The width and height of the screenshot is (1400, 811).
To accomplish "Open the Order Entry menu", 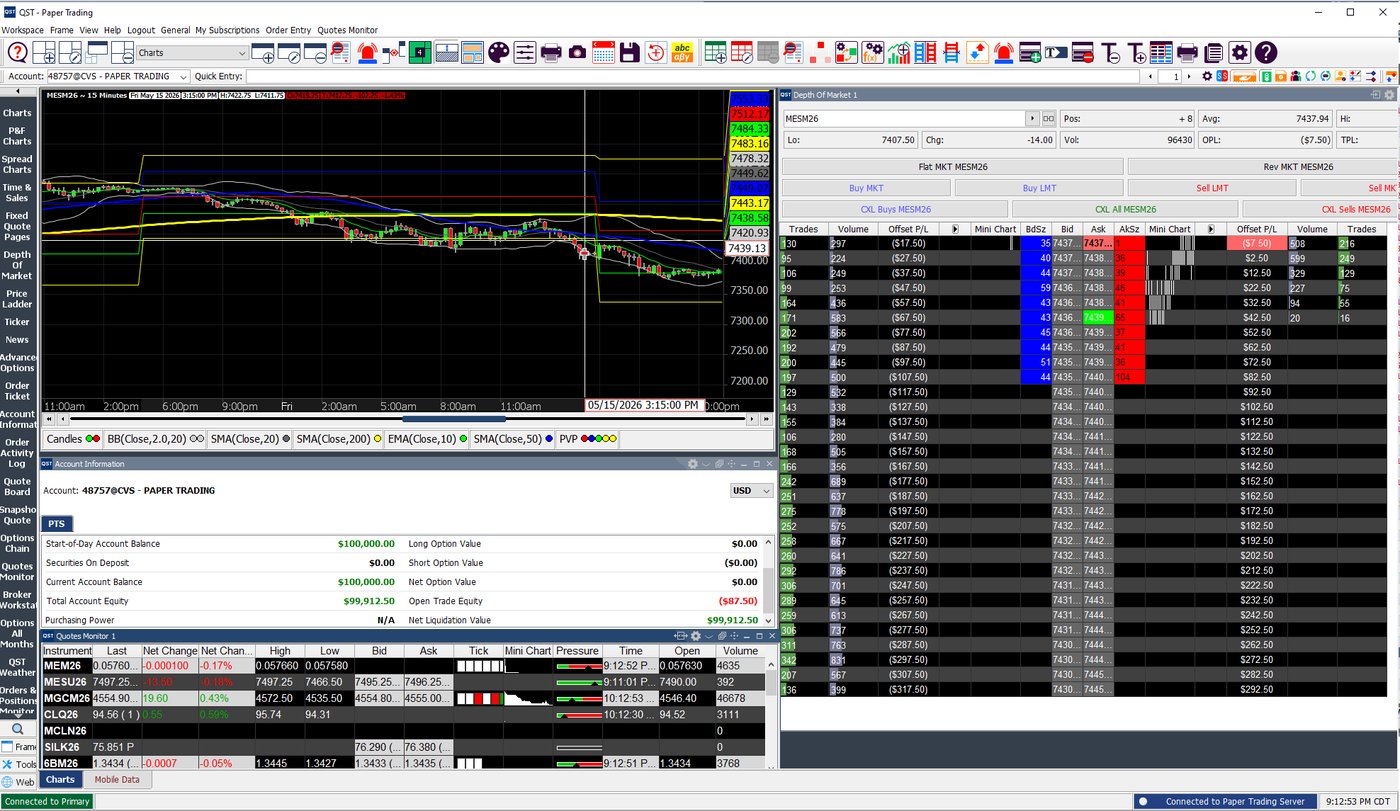I will 288,30.
